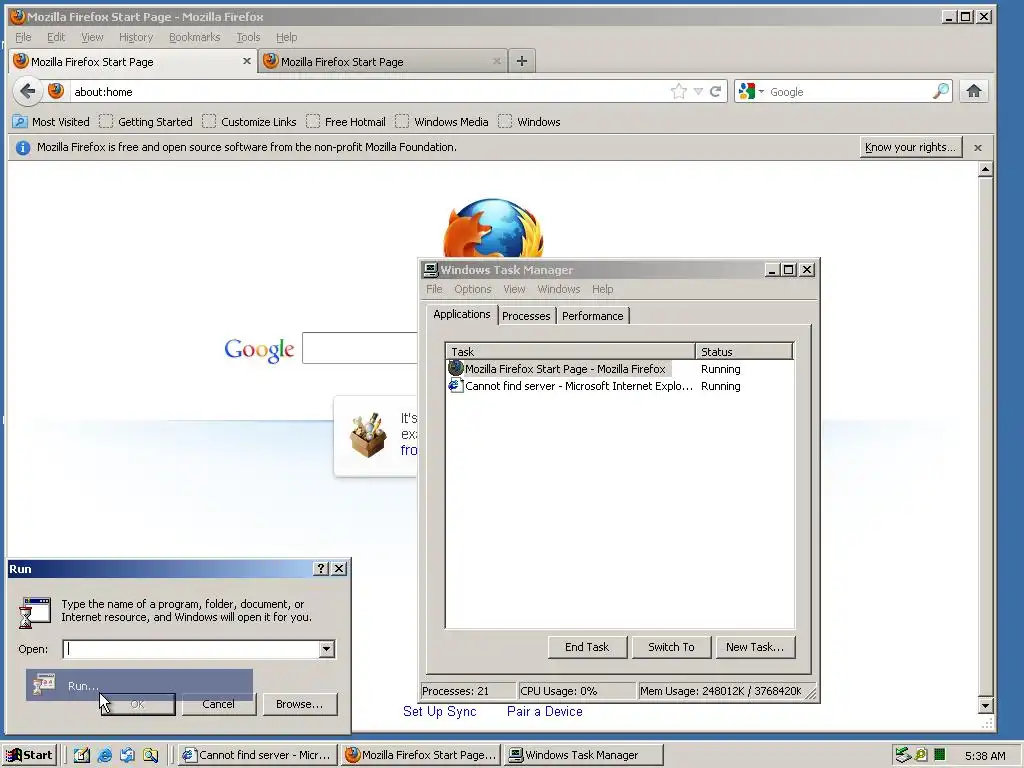Open the address bar history dropdown arrow

tap(698, 91)
